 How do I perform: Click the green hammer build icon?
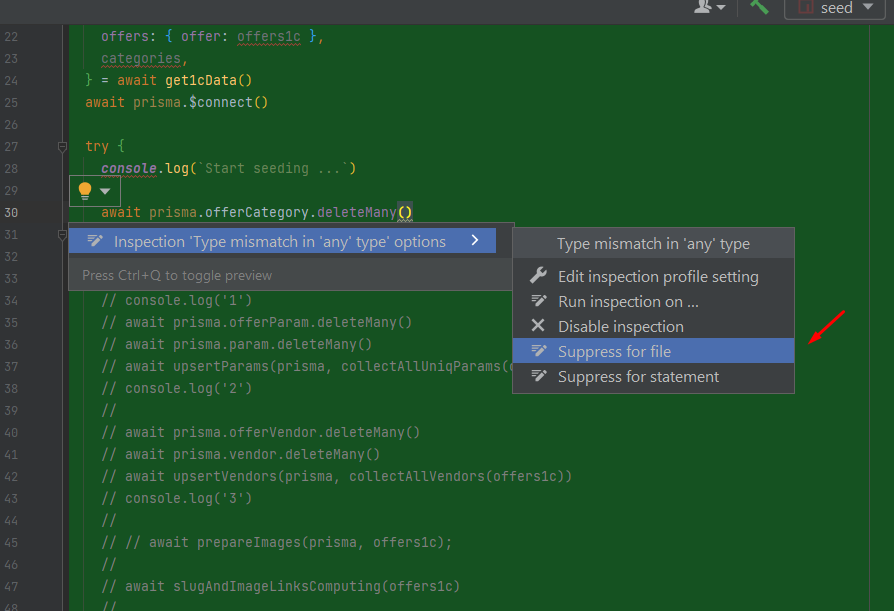[759, 7]
